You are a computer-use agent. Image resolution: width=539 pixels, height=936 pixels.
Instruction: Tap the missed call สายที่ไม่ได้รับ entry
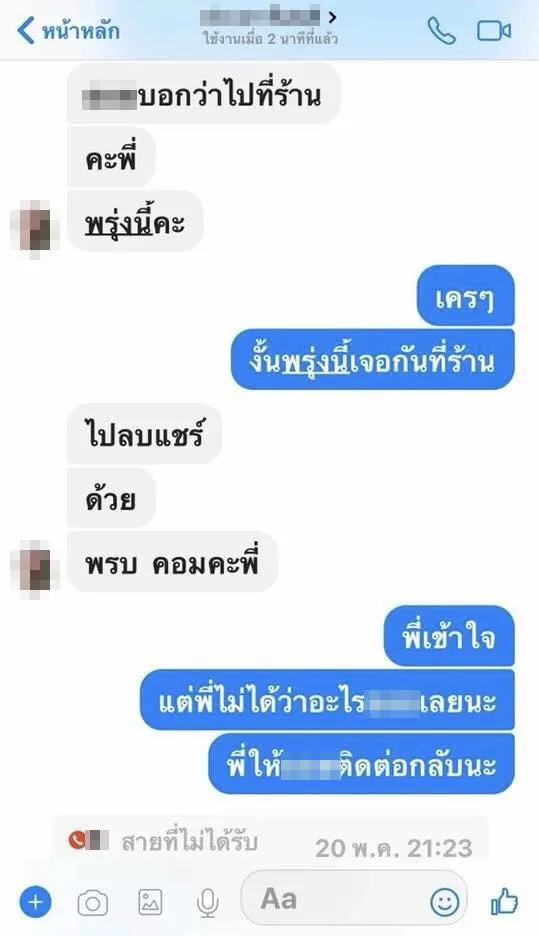(x=271, y=843)
